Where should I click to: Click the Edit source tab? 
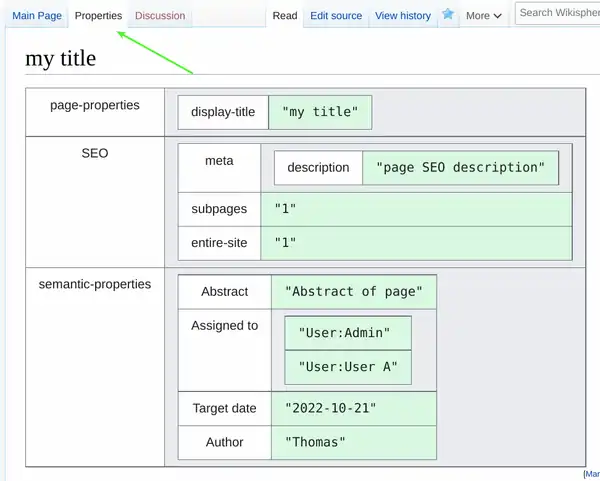(335, 16)
